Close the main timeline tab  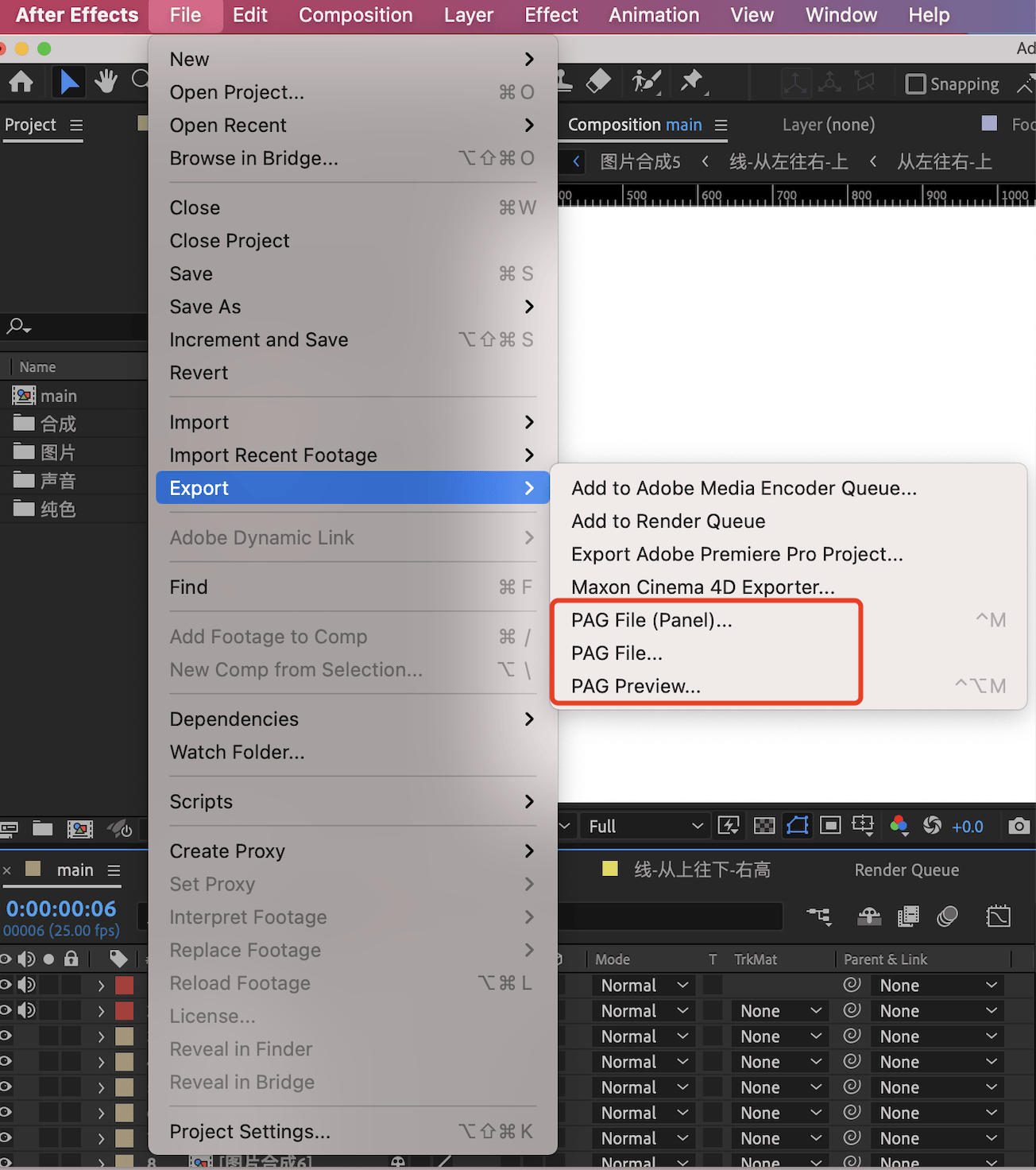tap(7, 870)
